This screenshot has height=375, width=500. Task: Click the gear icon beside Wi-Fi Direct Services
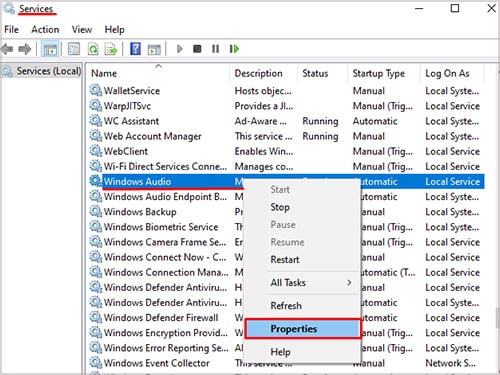pyautogui.click(x=96, y=166)
